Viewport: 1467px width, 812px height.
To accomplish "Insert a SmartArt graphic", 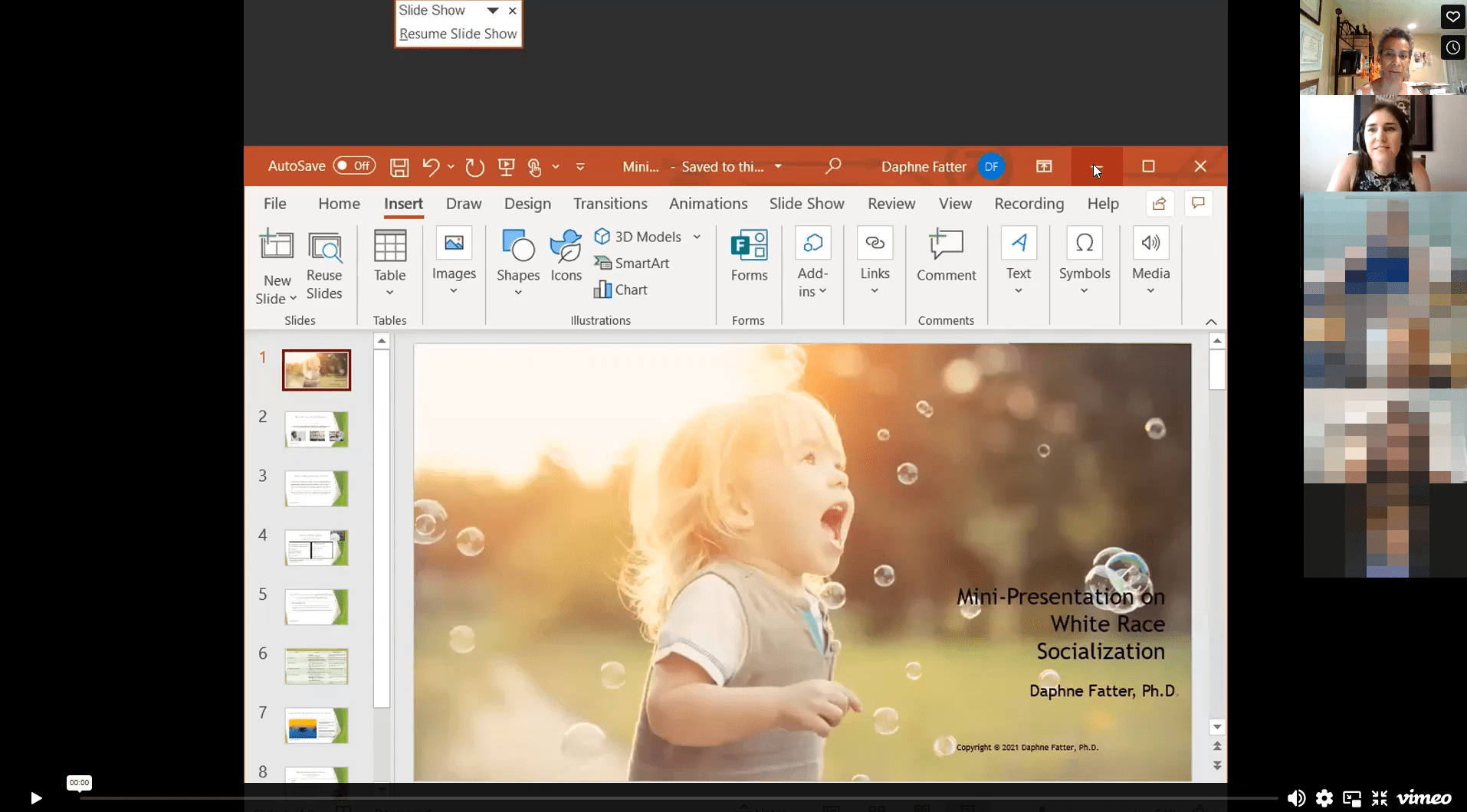I will [632, 263].
